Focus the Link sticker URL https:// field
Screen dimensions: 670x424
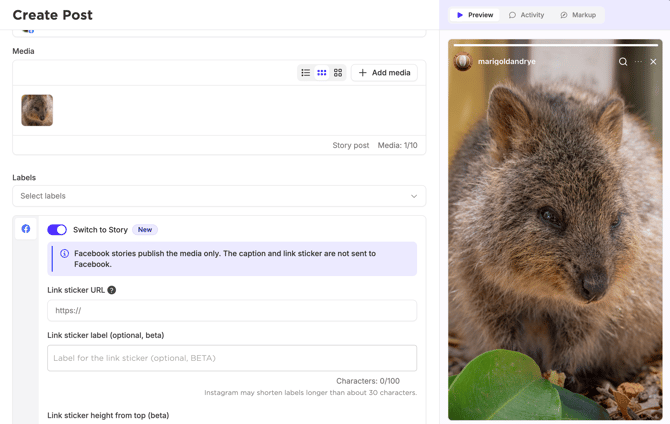pyautogui.click(x=232, y=310)
